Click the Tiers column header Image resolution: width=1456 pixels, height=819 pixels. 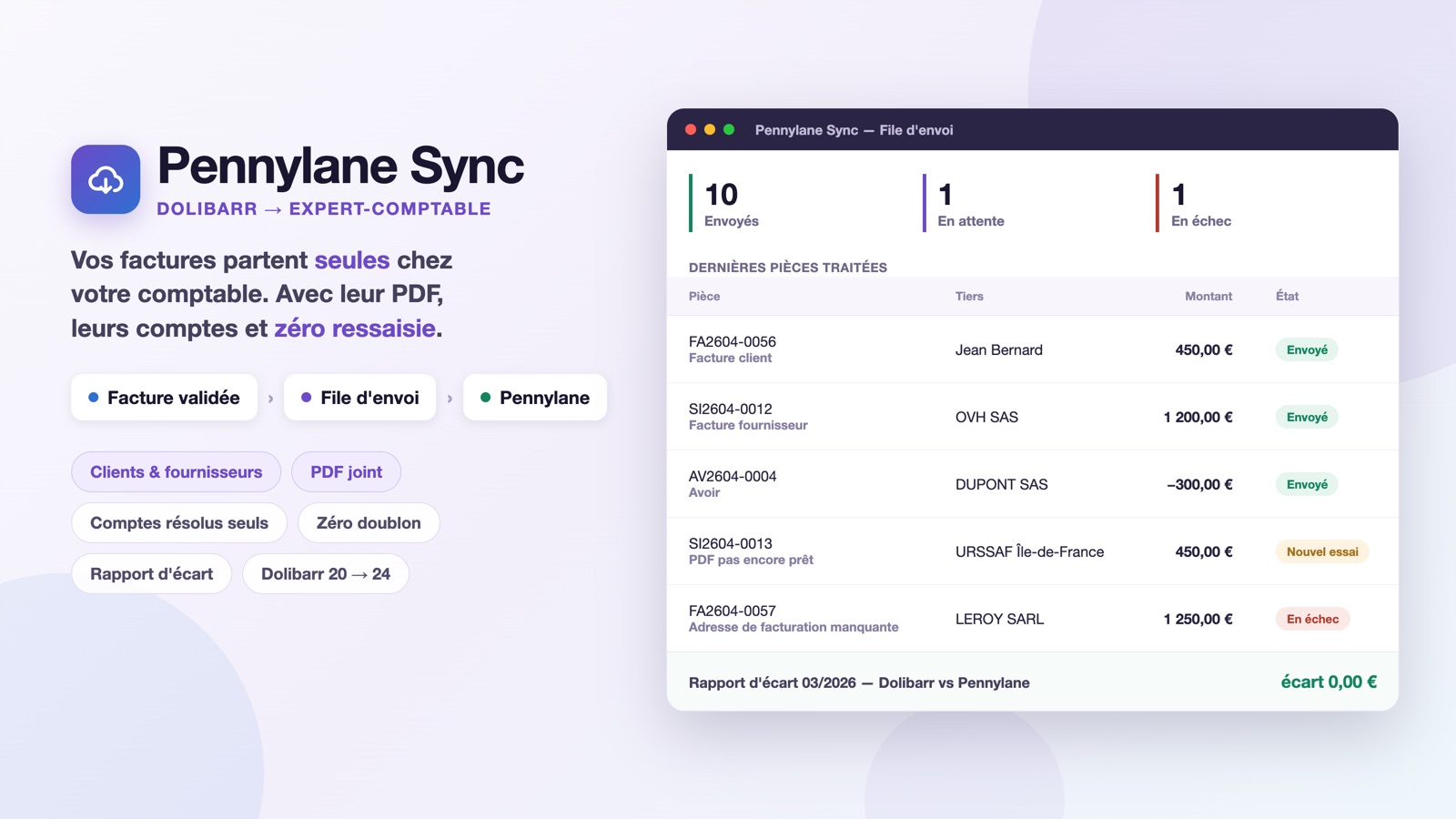(x=969, y=296)
